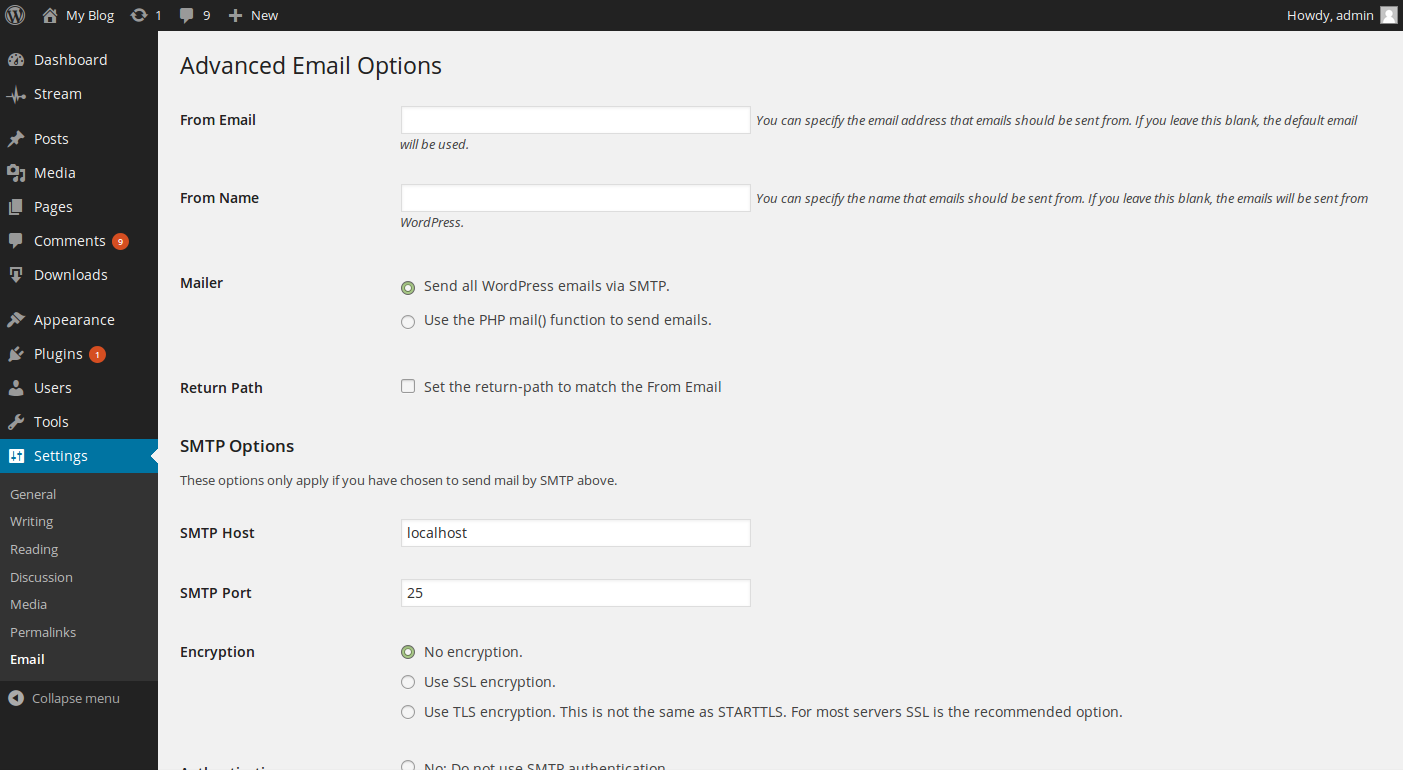Click the Tools wrench icon

click(x=16, y=422)
